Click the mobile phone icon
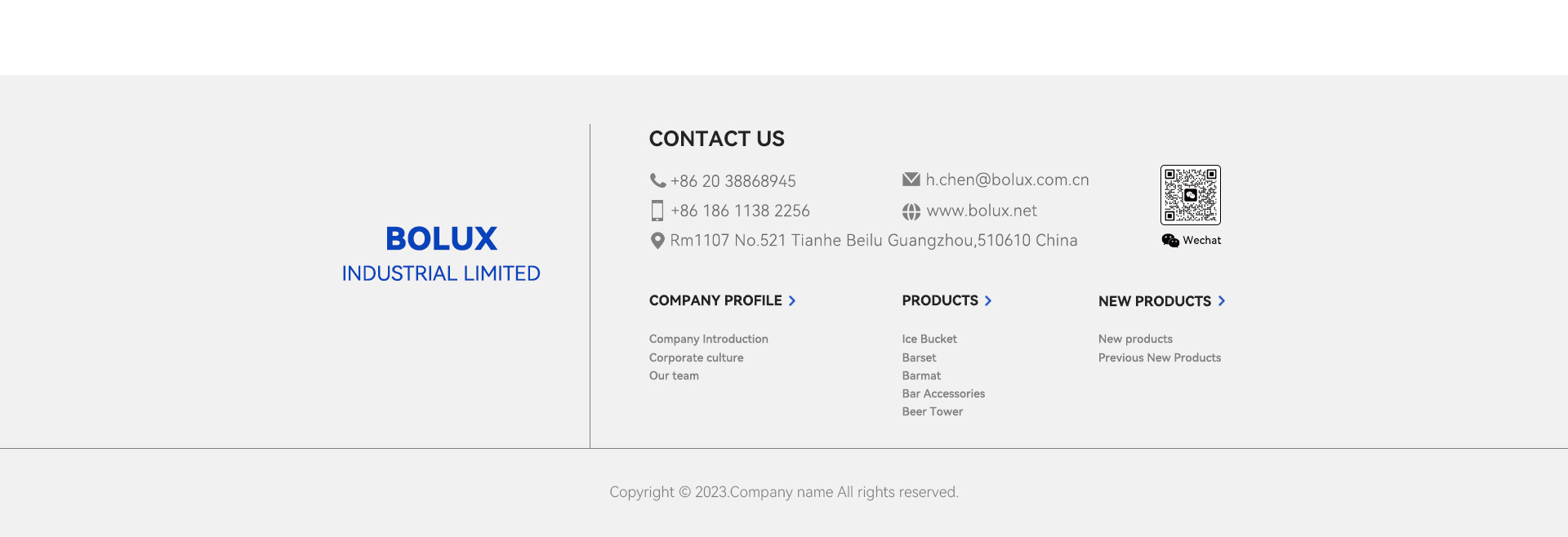The width and height of the screenshot is (1568, 537). (657, 211)
